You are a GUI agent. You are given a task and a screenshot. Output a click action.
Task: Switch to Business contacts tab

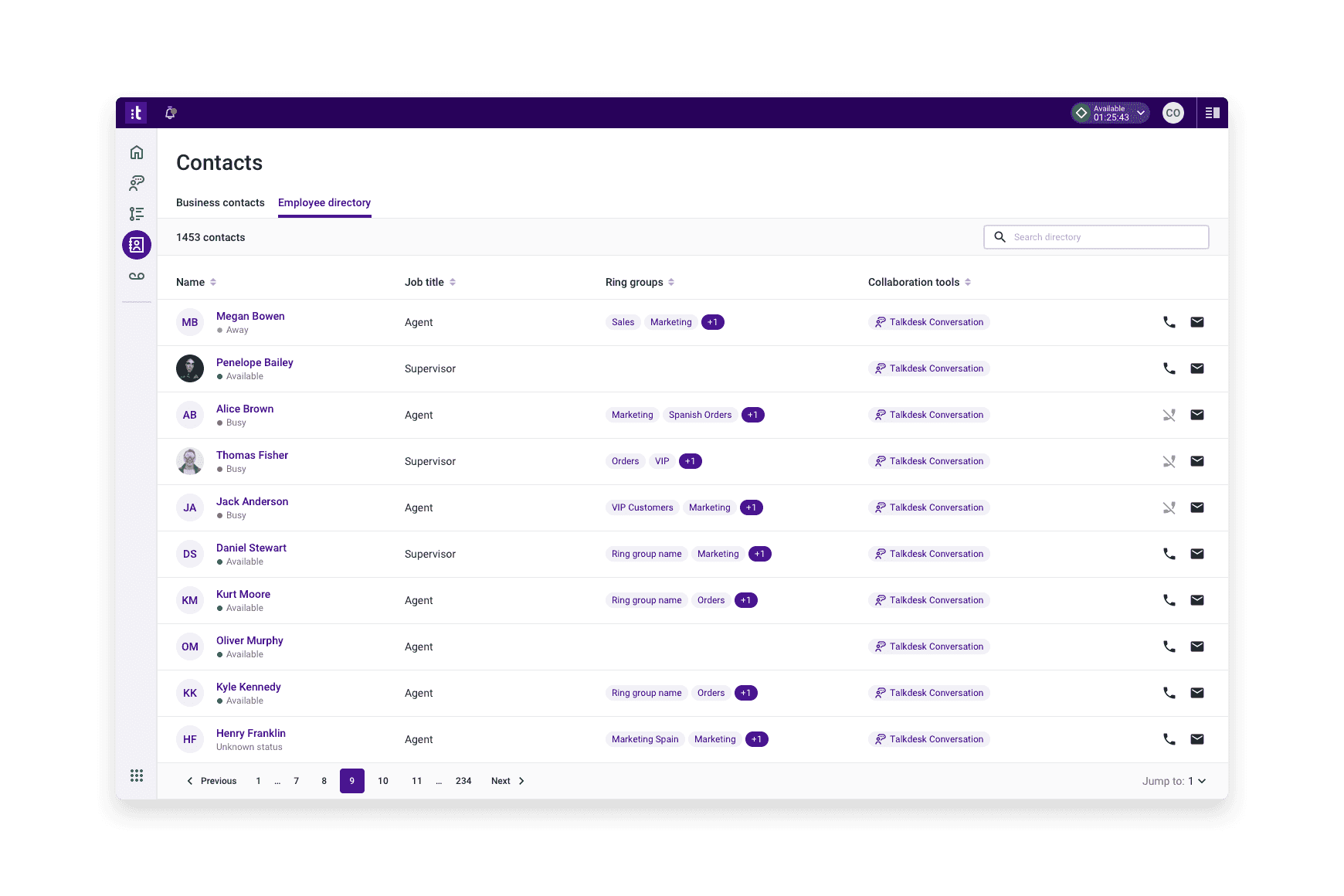[x=220, y=202]
